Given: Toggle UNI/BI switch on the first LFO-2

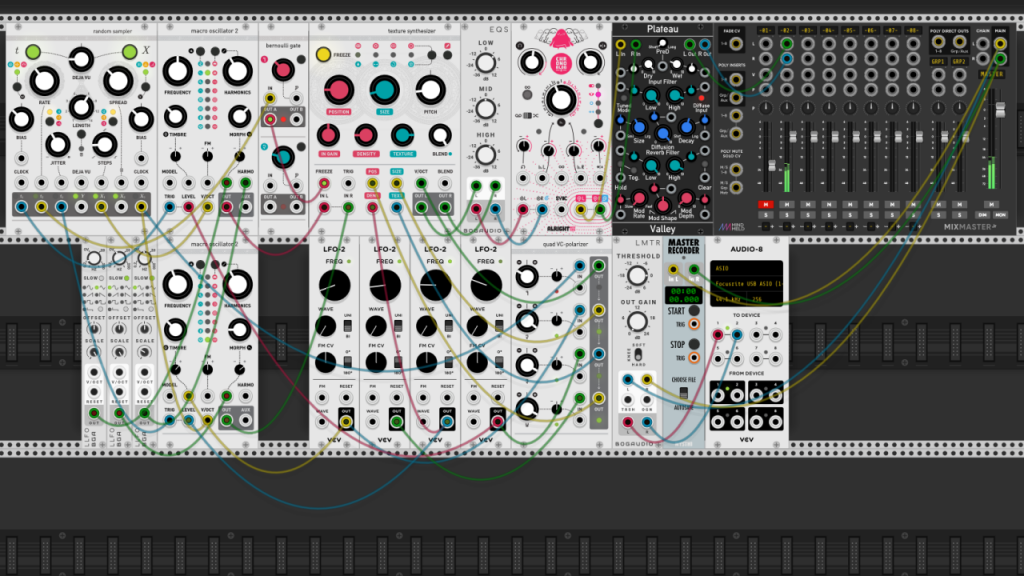Looking at the screenshot, I should (347, 325).
